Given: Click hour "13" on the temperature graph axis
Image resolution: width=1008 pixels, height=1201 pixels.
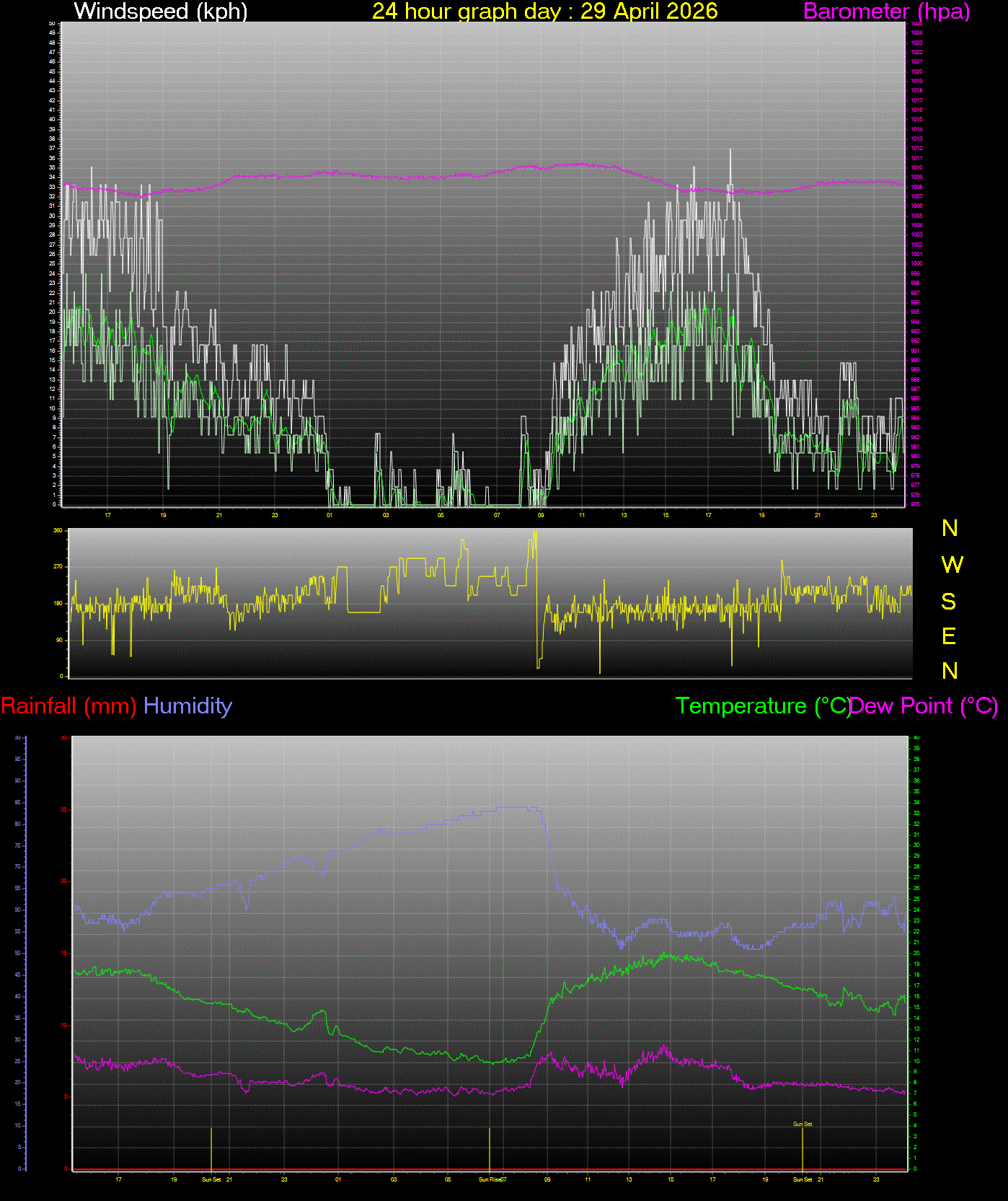Looking at the screenshot, I should (x=629, y=1179).
